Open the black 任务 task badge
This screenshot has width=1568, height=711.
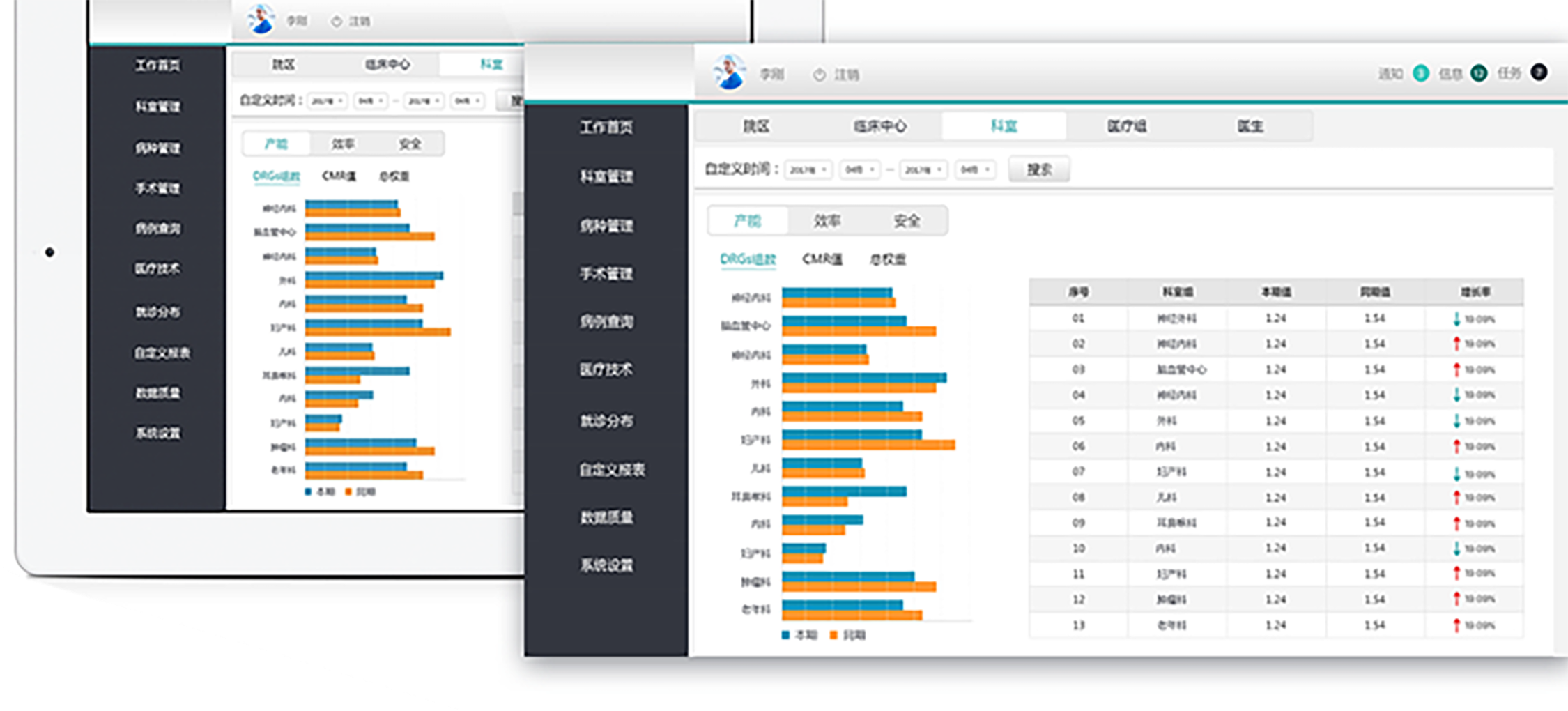(1539, 72)
